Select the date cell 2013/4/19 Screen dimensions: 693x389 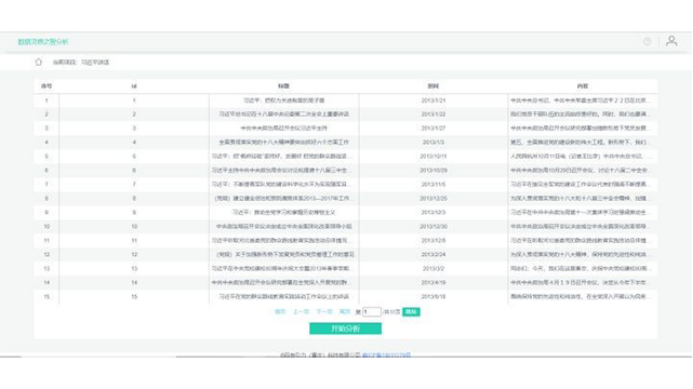pyautogui.click(x=433, y=282)
